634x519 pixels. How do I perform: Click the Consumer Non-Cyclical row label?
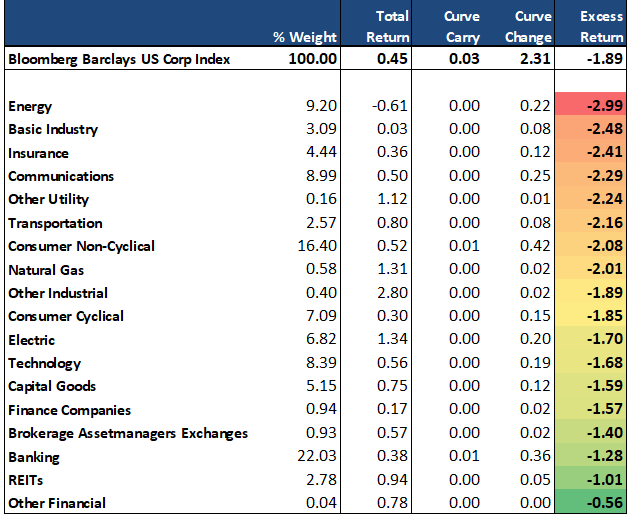[81, 246]
